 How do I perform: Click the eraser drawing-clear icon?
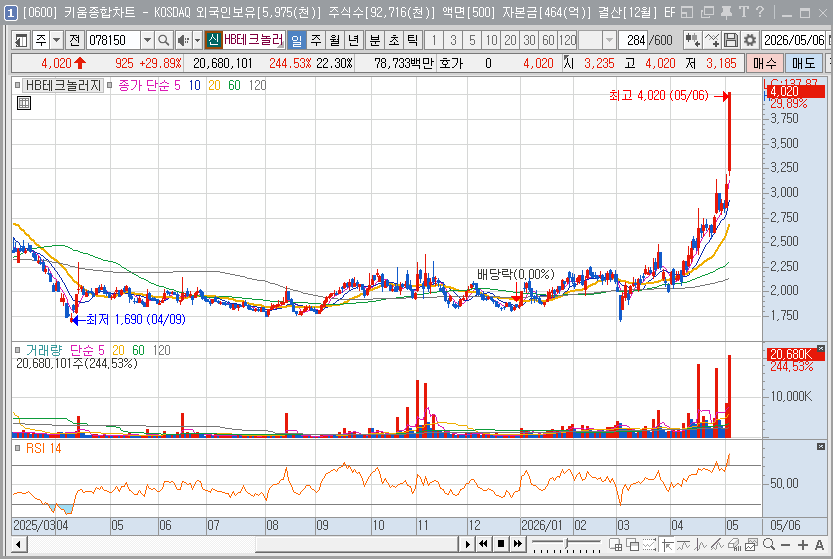tap(735, 544)
